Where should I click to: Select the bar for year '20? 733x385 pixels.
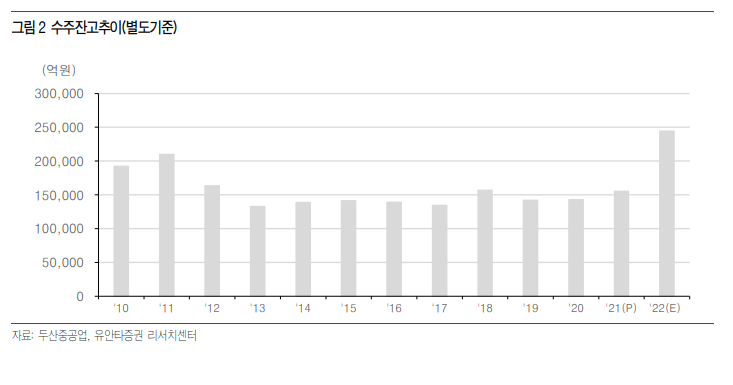coord(576,248)
